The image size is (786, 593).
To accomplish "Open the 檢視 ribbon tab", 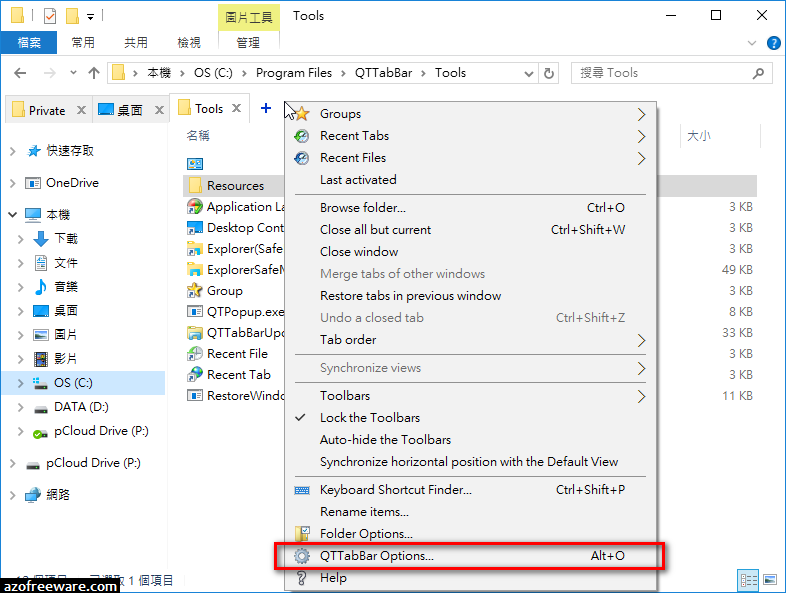I will [x=189, y=43].
